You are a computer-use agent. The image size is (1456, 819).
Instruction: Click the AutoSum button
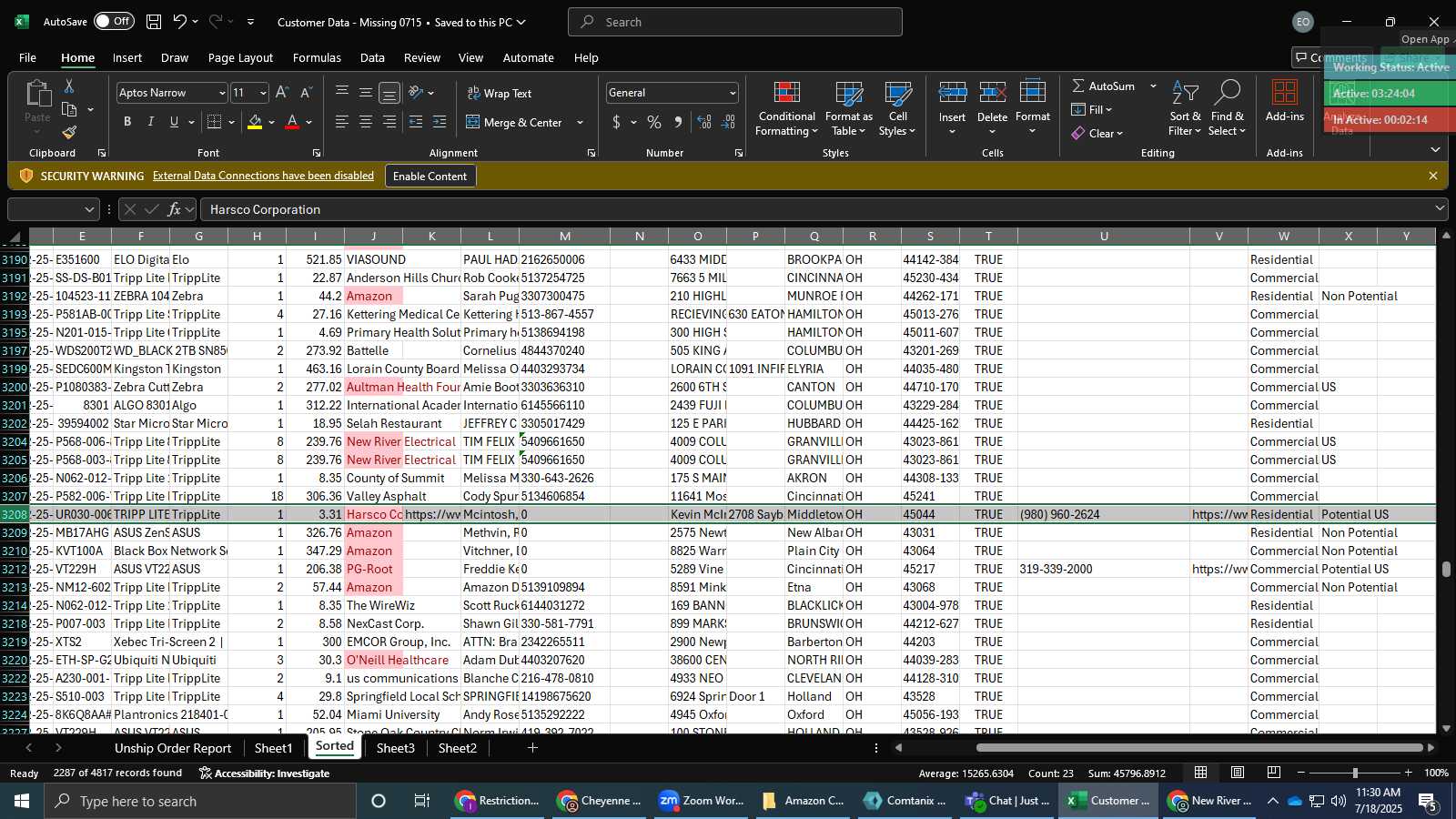pos(1103,86)
